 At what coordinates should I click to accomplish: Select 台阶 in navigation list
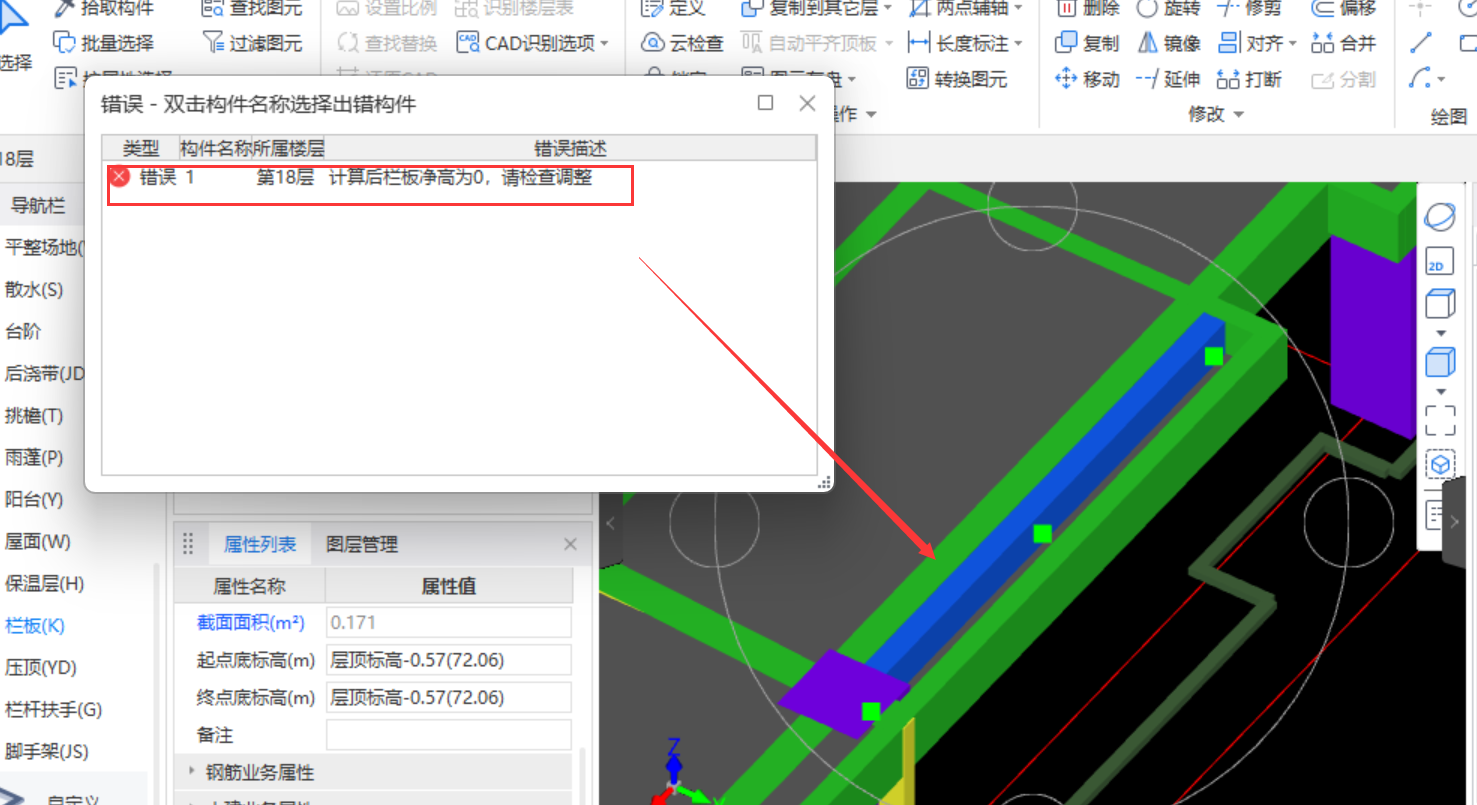click(x=23, y=331)
